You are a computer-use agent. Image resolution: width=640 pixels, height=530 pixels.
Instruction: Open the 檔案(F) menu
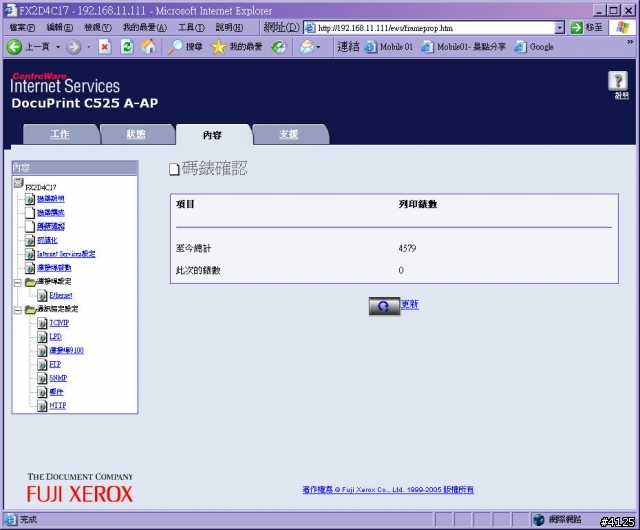22,28
